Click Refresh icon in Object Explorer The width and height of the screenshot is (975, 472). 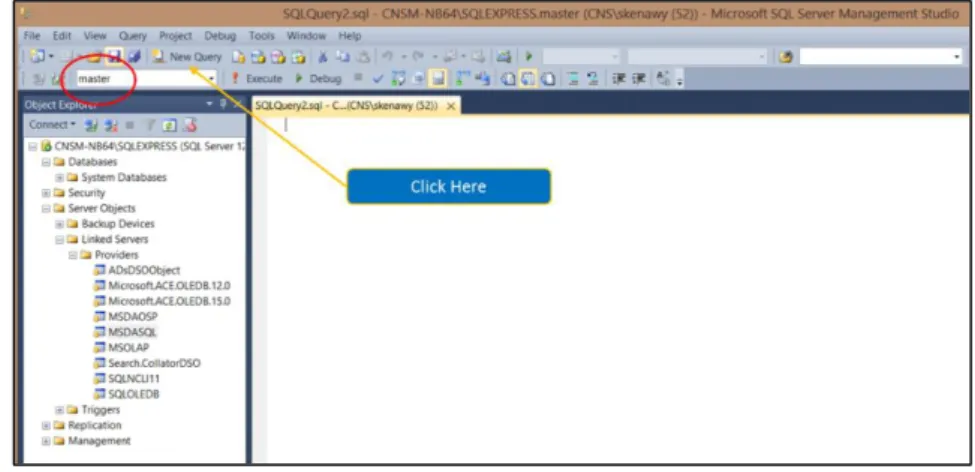(170, 125)
